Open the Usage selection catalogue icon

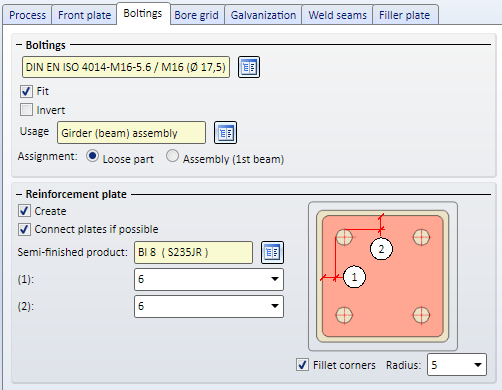pyautogui.click(x=225, y=132)
